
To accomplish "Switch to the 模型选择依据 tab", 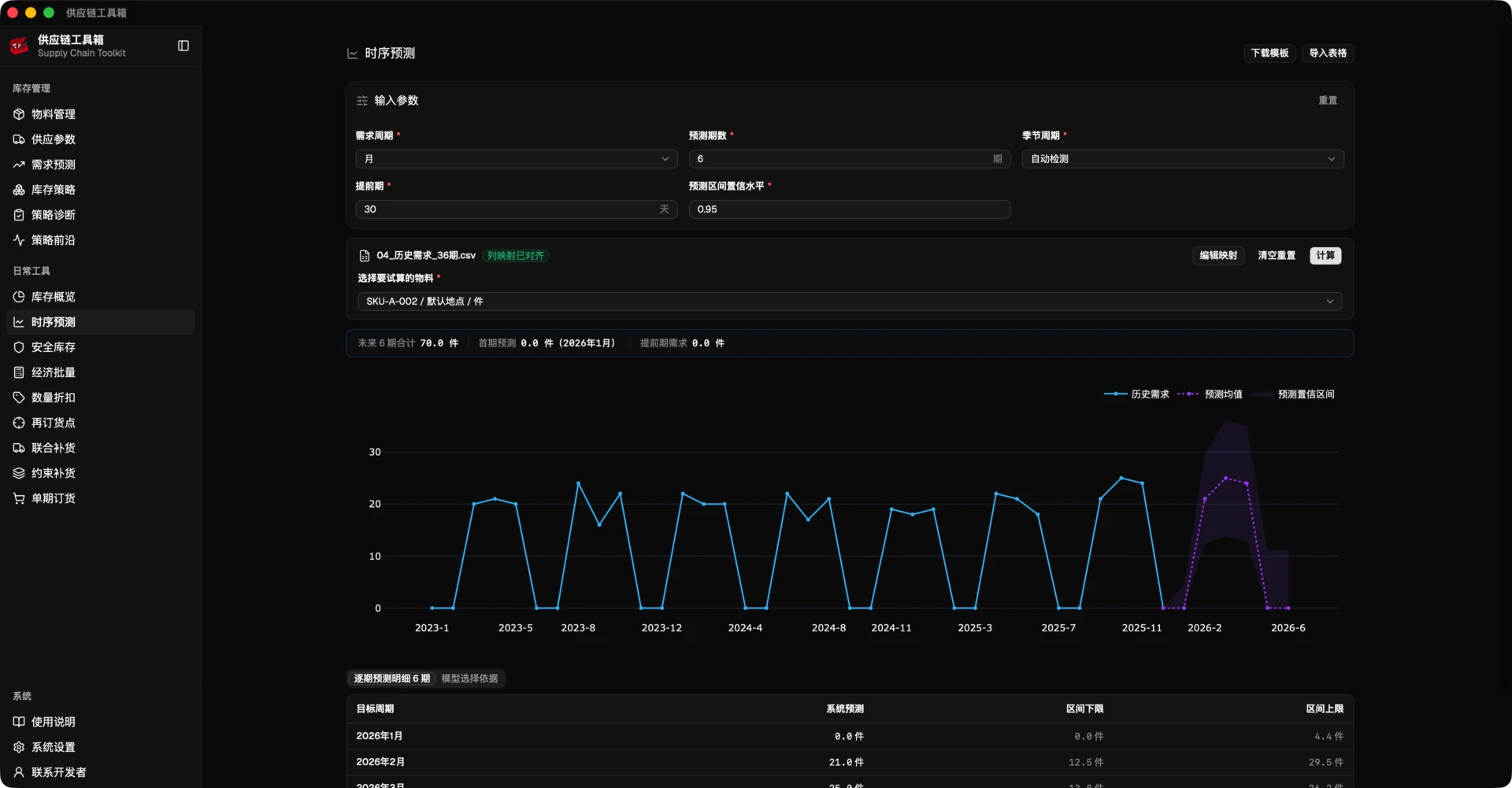I will [469, 679].
